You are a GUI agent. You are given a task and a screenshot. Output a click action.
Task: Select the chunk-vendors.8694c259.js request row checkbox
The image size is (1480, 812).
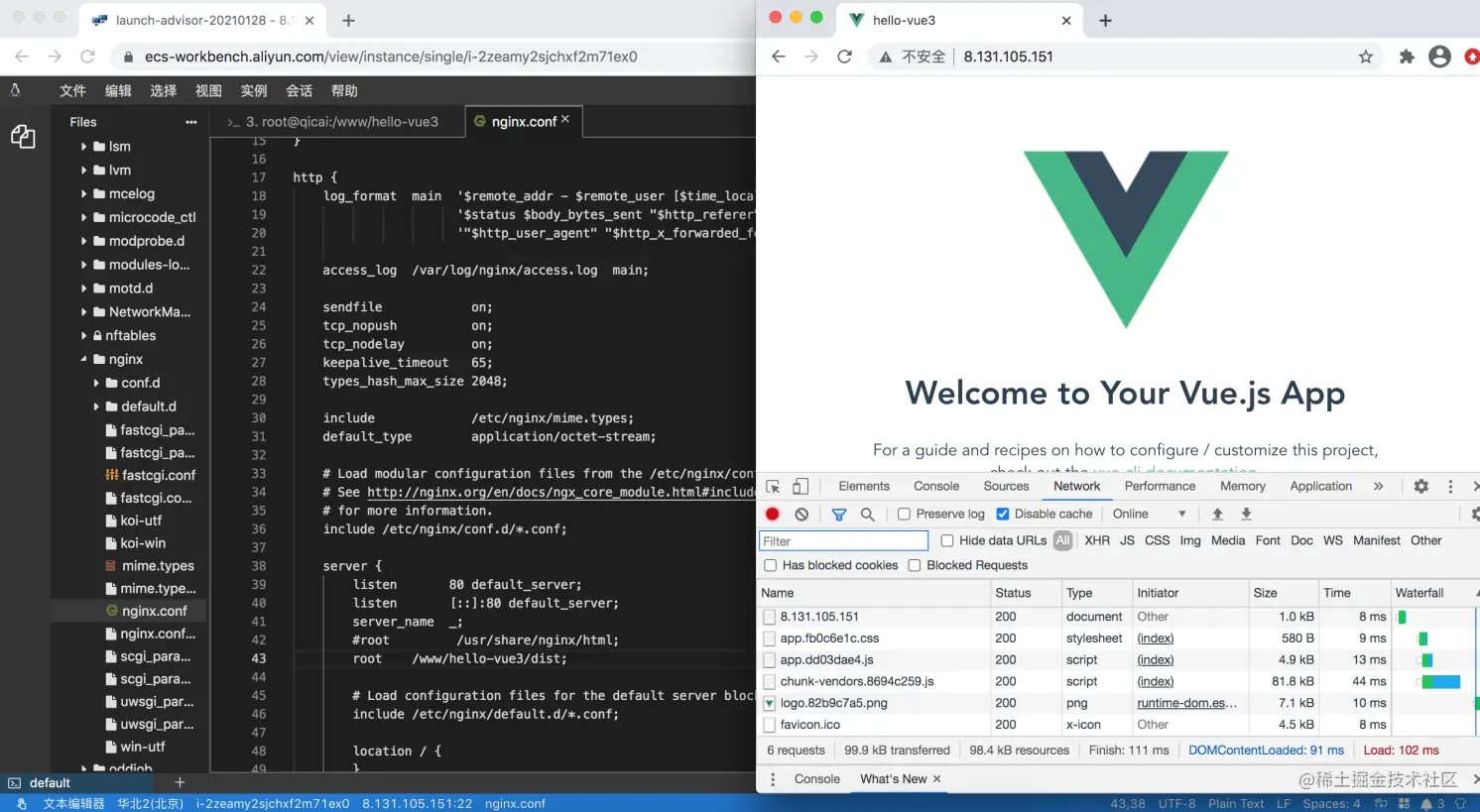click(x=769, y=682)
